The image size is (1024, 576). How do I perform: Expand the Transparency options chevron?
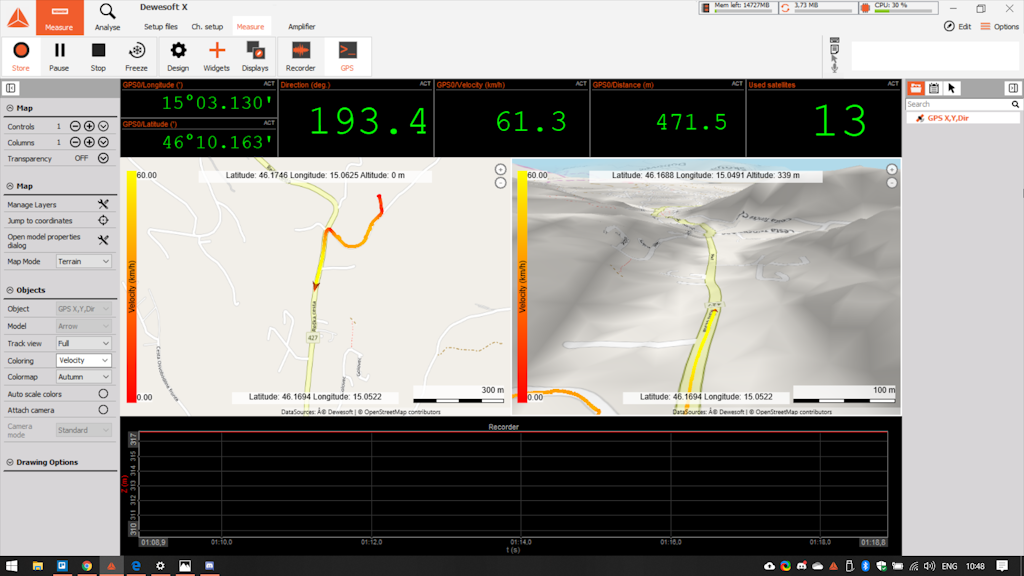[x=103, y=158]
